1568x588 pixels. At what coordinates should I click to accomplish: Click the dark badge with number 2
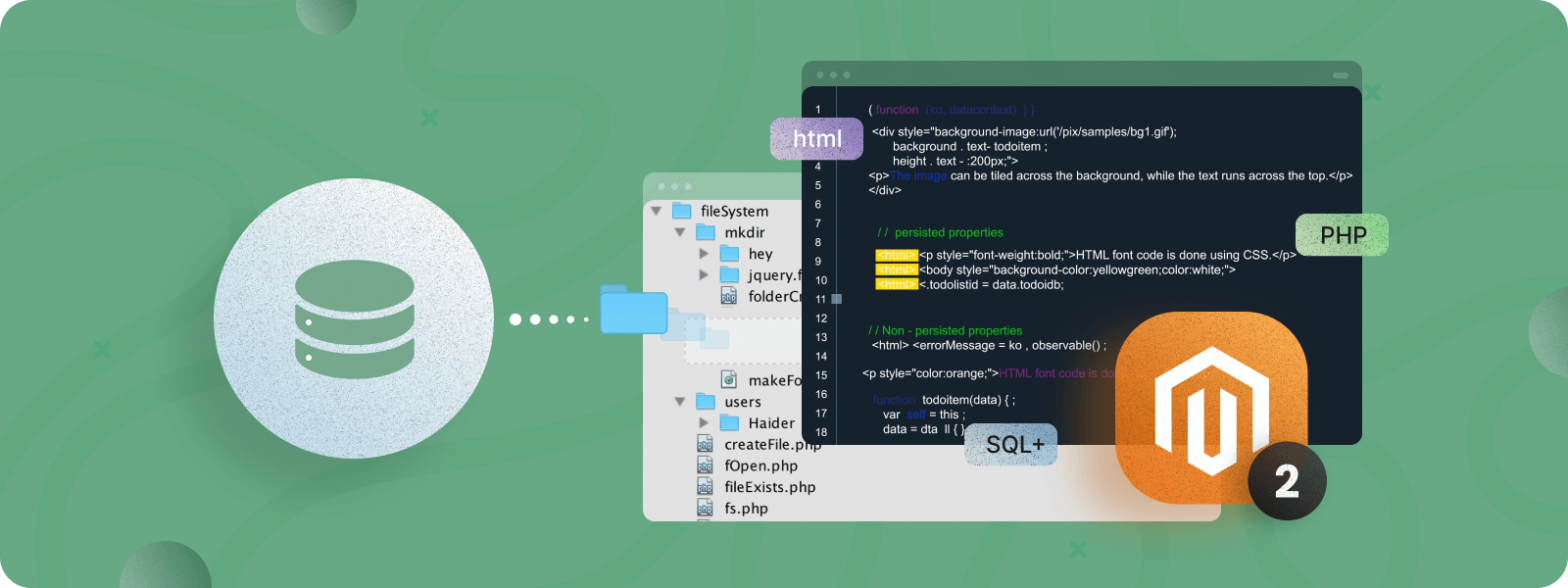(1286, 481)
